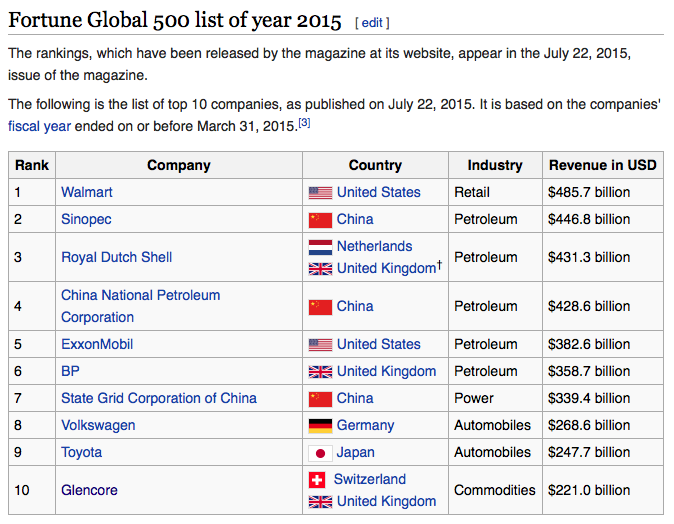This screenshot has height=524, width=674.
Task: Select the $358.7 billion revenue cell
Action: point(603,371)
